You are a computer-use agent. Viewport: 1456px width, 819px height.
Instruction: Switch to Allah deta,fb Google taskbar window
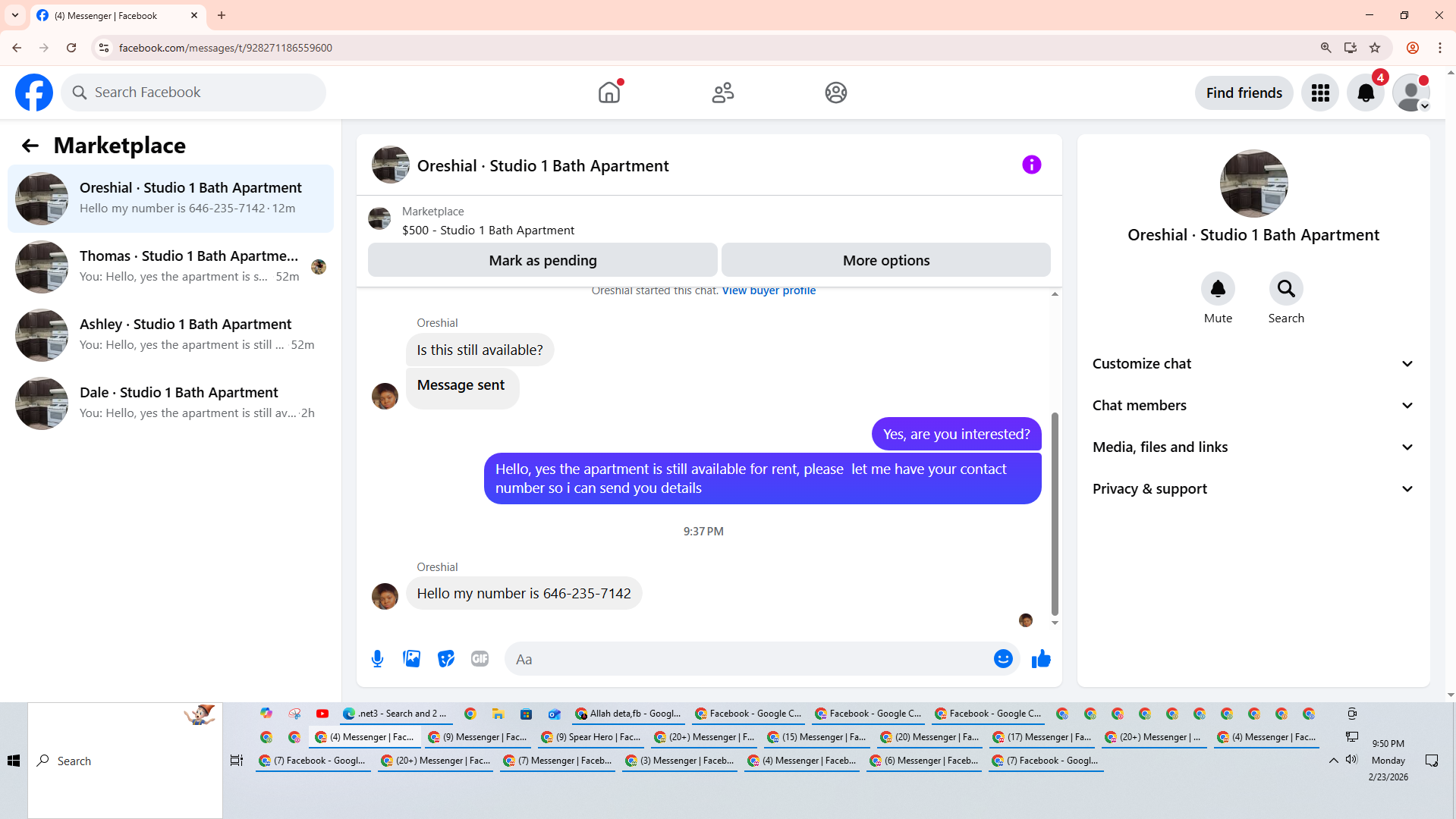pos(629,714)
